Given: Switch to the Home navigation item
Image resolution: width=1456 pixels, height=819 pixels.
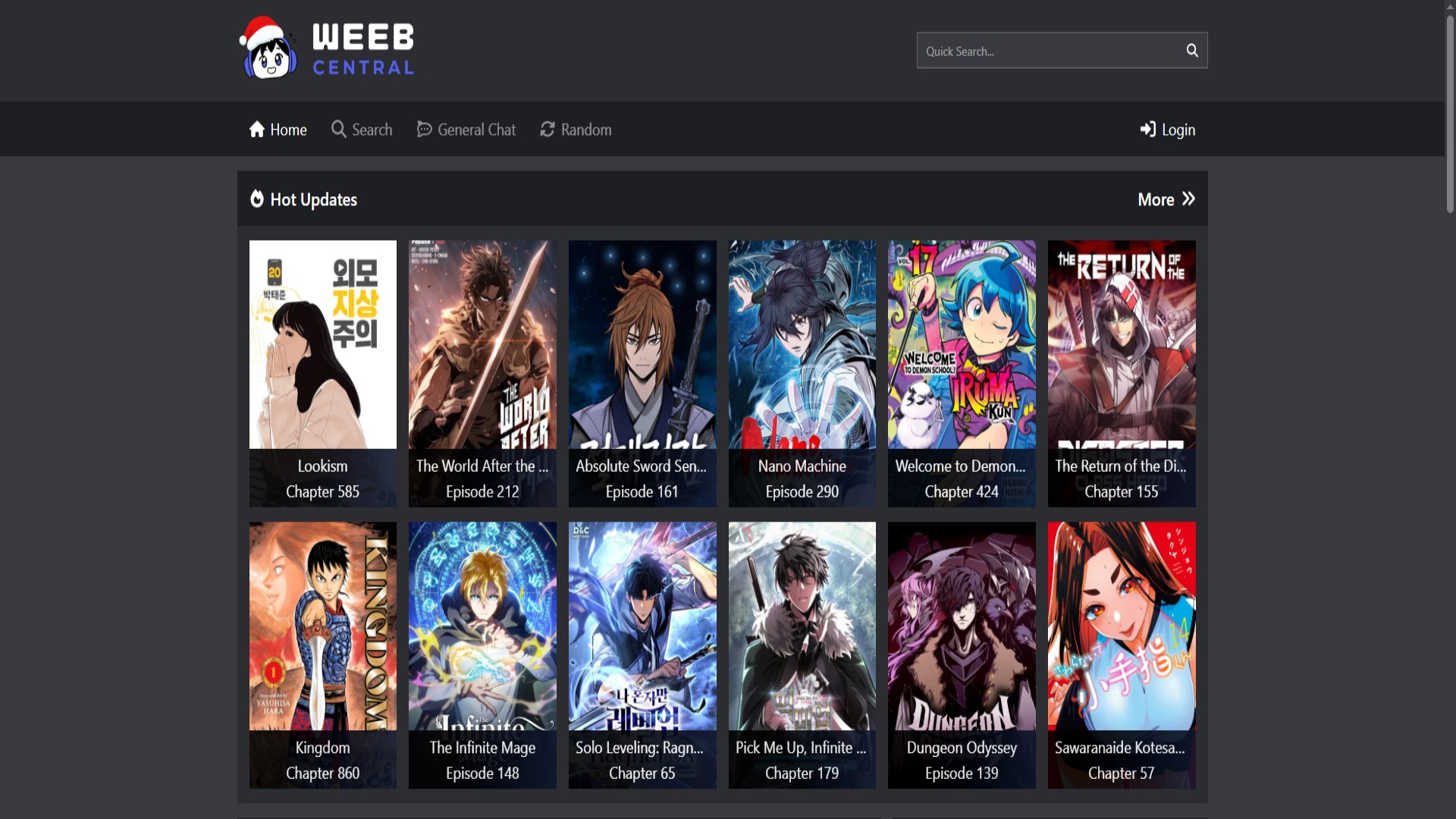Looking at the screenshot, I should tap(289, 129).
